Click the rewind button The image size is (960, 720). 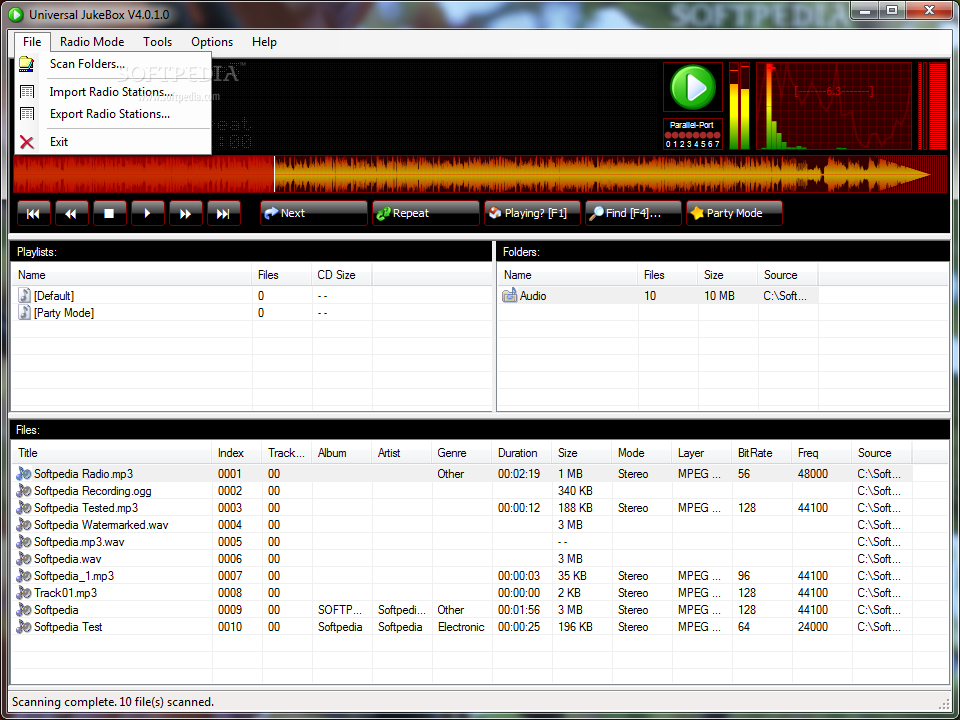72,214
